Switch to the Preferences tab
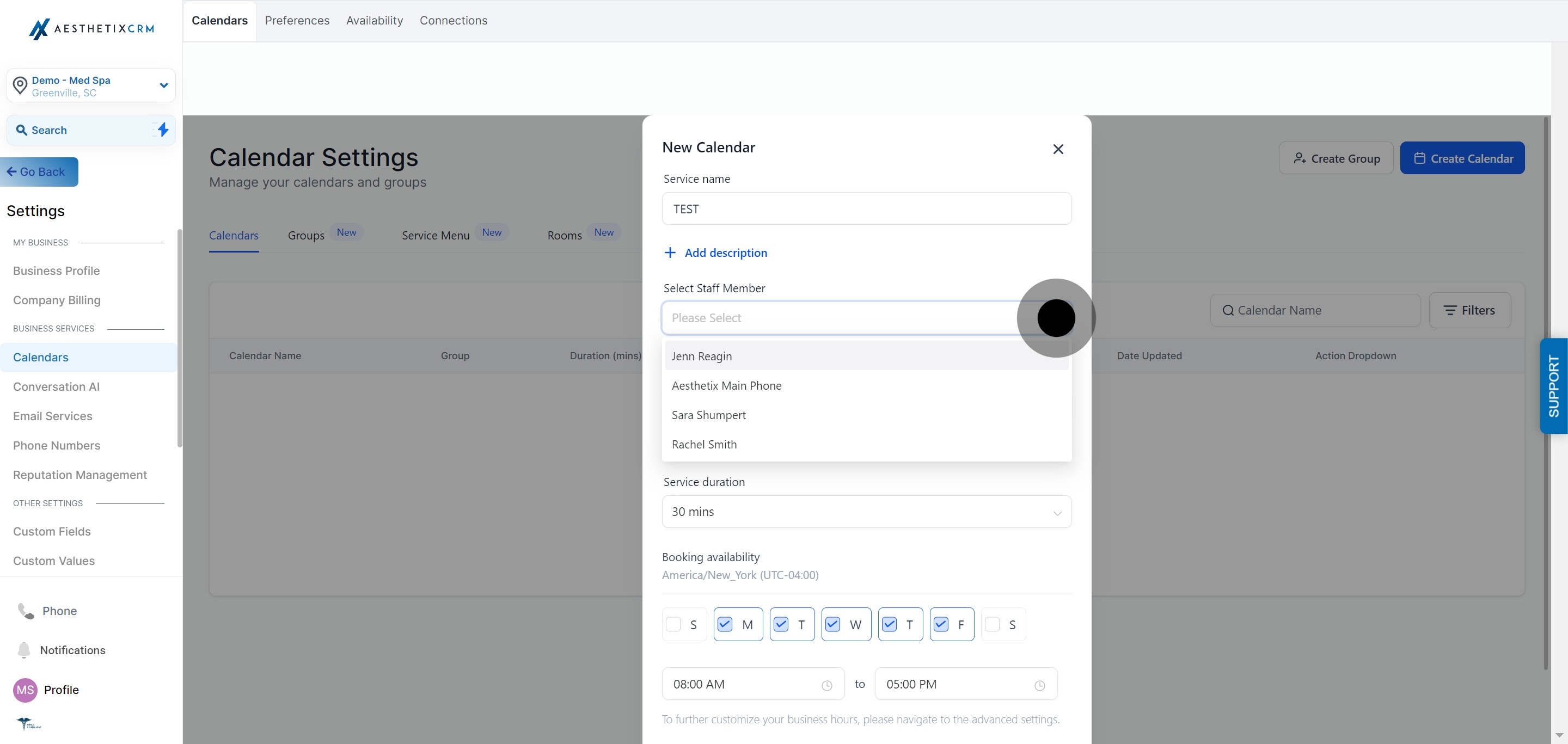The image size is (1568, 744). coord(297,21)
